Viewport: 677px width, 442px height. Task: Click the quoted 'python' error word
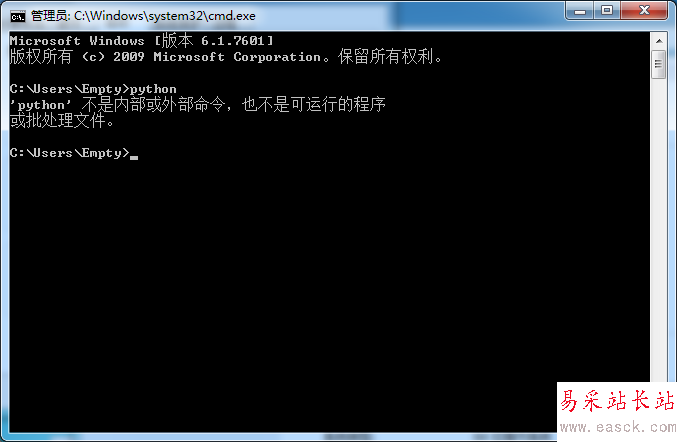point(40,105)
